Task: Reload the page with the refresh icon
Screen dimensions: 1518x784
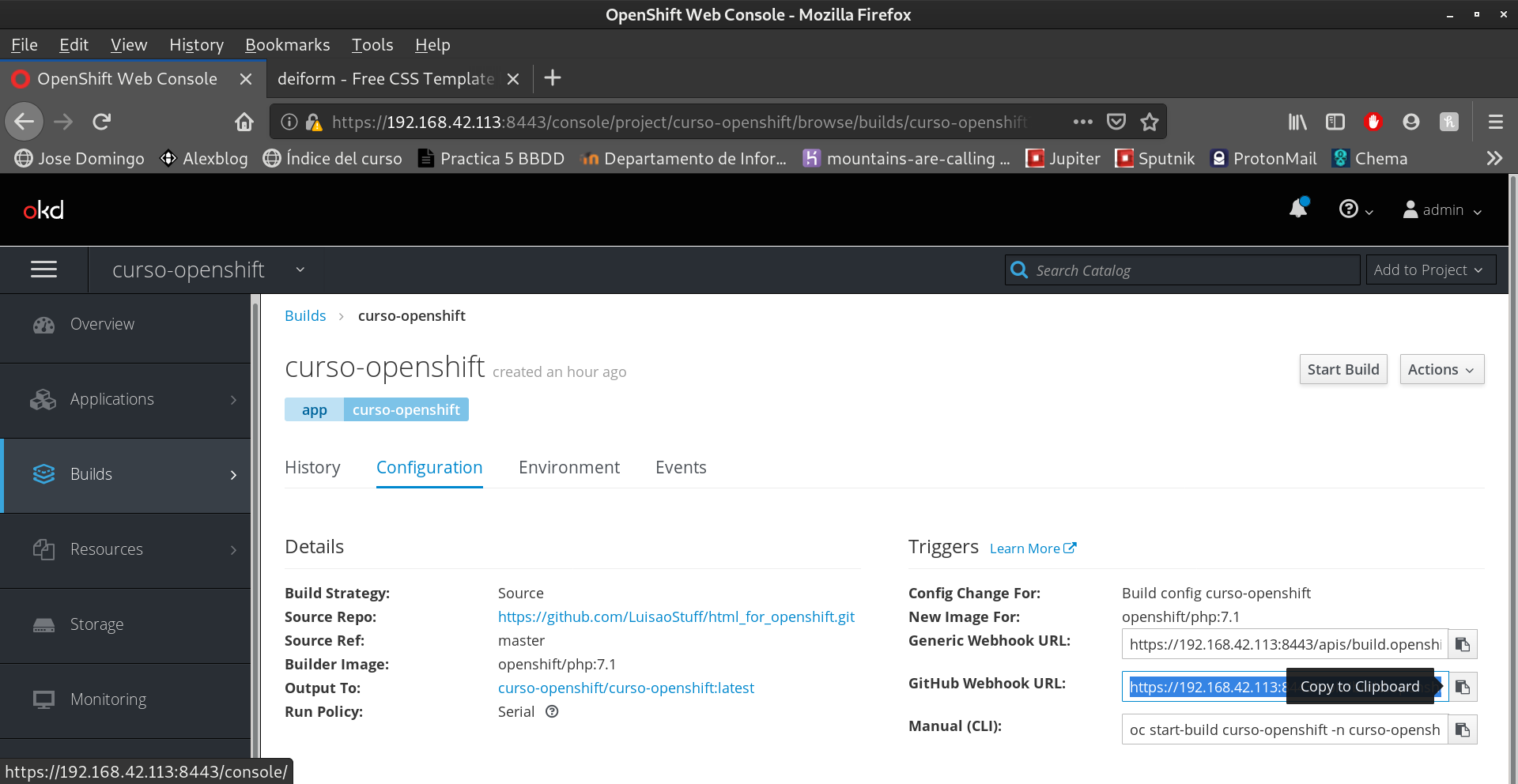Action: (102, 122)
